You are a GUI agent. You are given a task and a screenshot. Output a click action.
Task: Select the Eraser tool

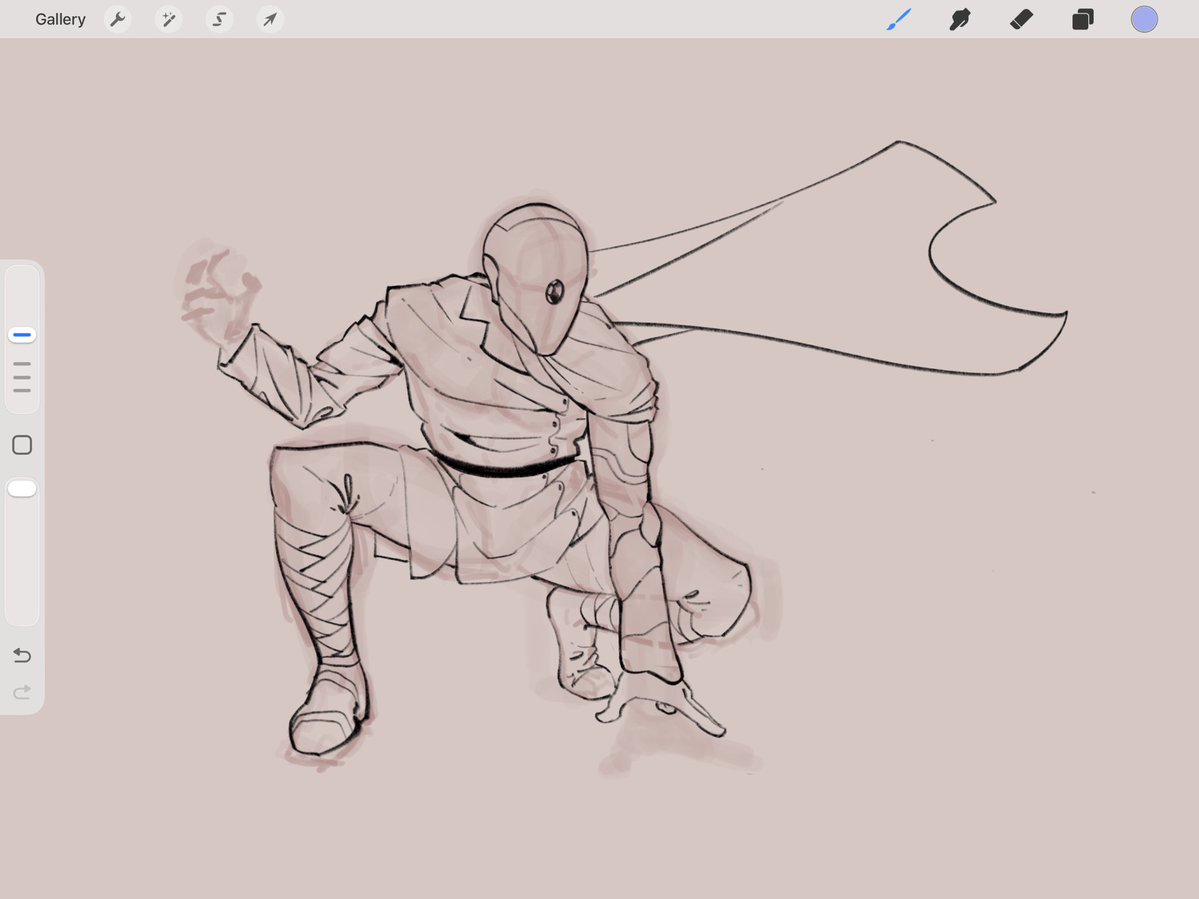(x=1022, y=19)
